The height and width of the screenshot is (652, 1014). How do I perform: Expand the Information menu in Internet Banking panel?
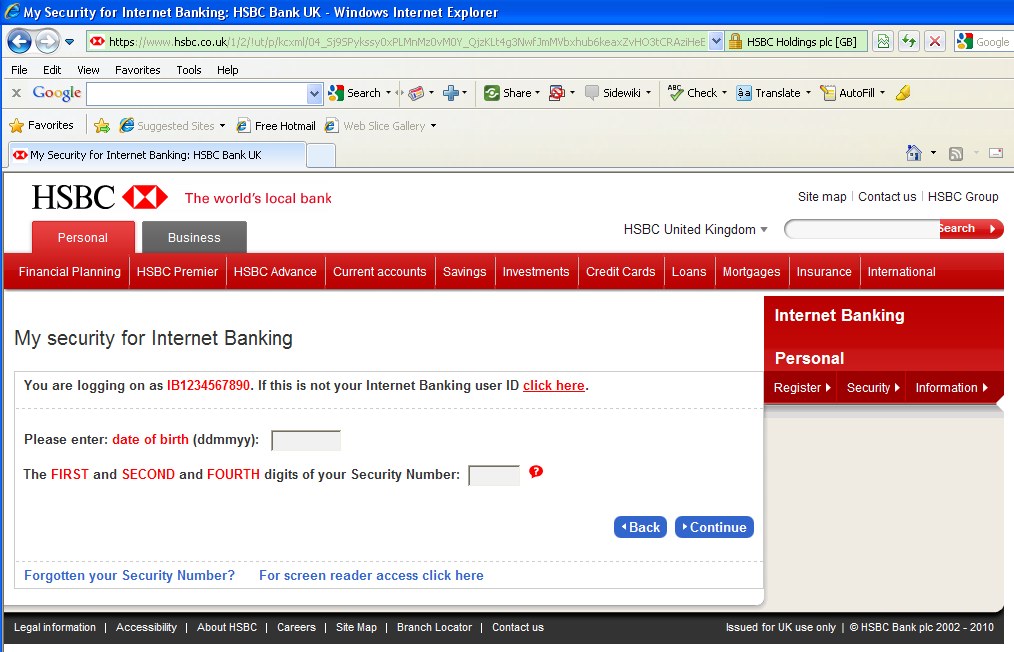tap(951, 387)
